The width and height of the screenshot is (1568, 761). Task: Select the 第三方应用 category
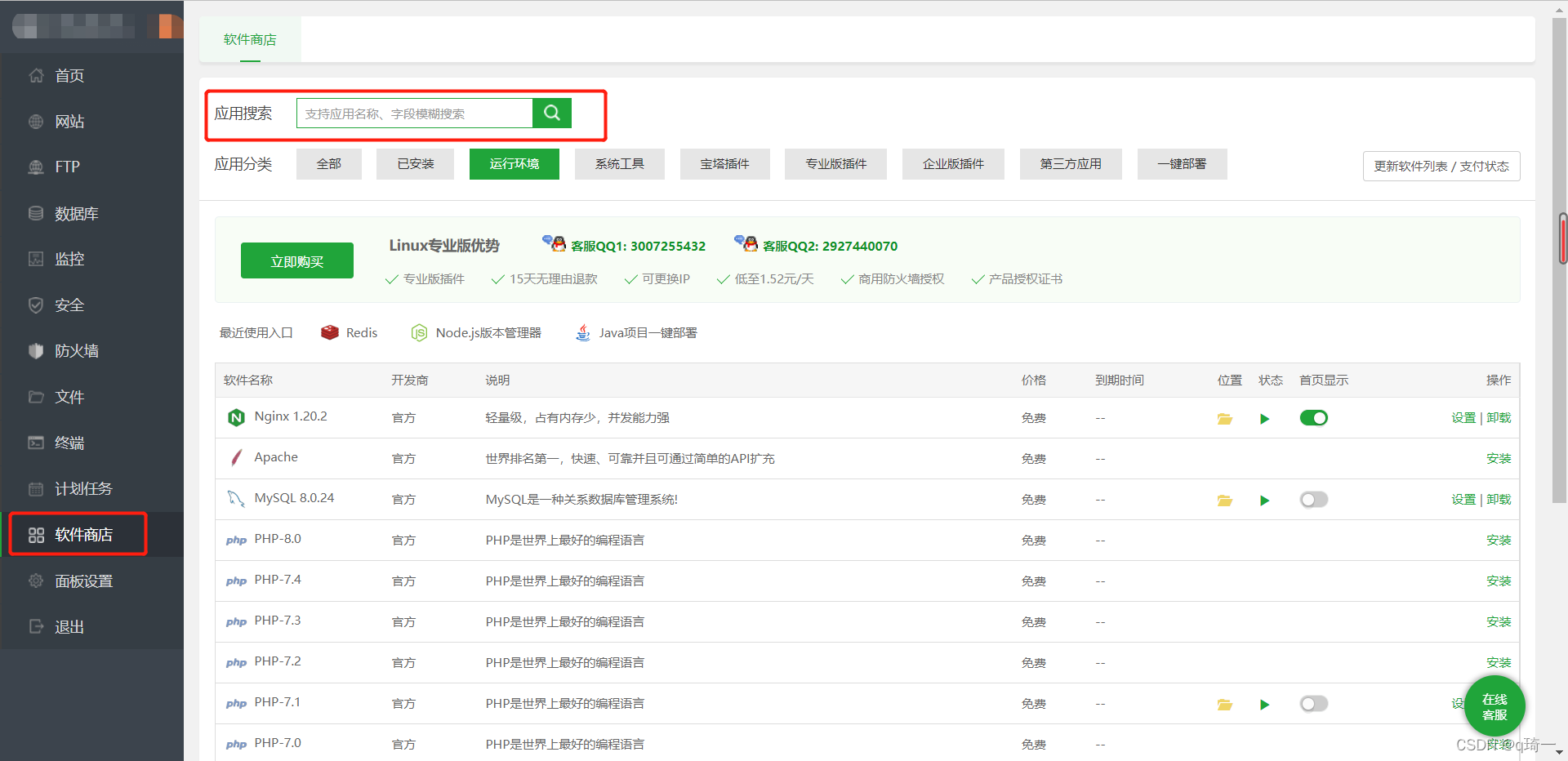point(1071,164)
